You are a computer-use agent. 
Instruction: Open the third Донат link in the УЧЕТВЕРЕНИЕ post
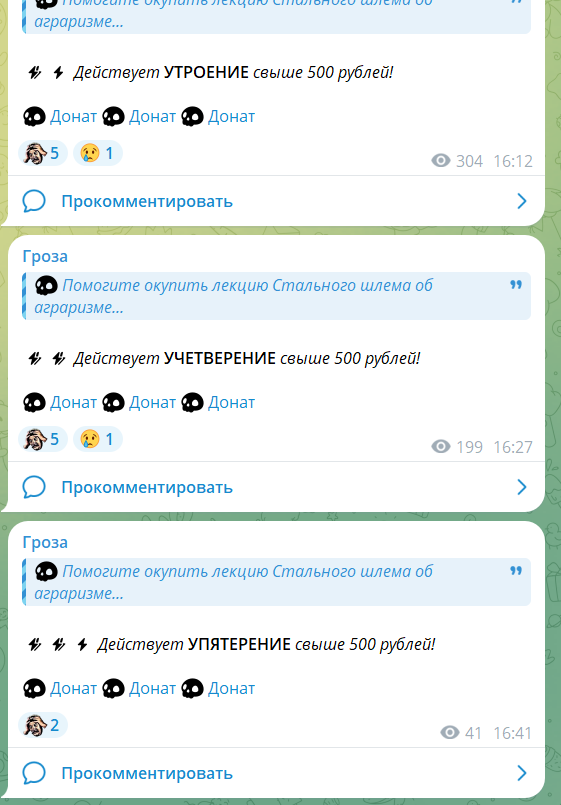tap(231, 402)
